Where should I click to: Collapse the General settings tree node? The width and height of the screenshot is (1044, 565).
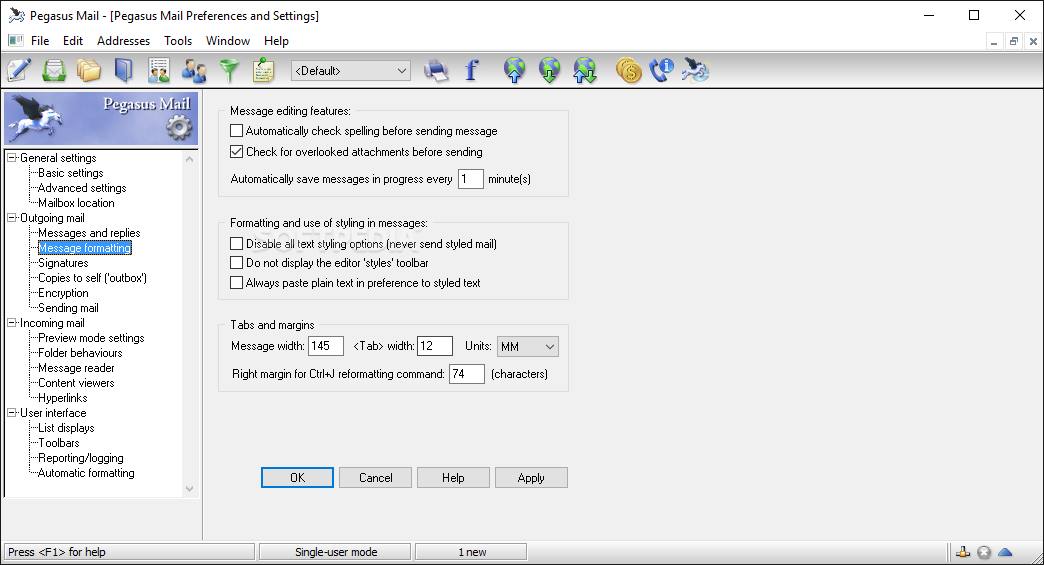(x=12, y=158)
